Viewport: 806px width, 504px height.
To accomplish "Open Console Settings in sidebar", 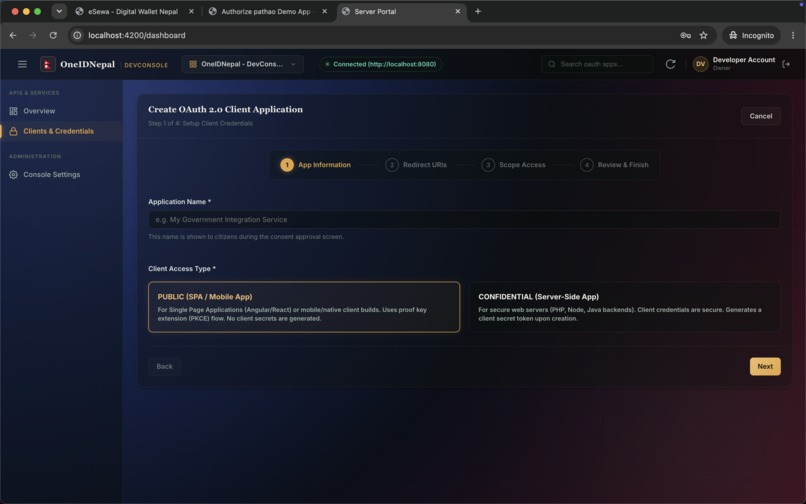I will pyautogui.click(x=62, y=175).
